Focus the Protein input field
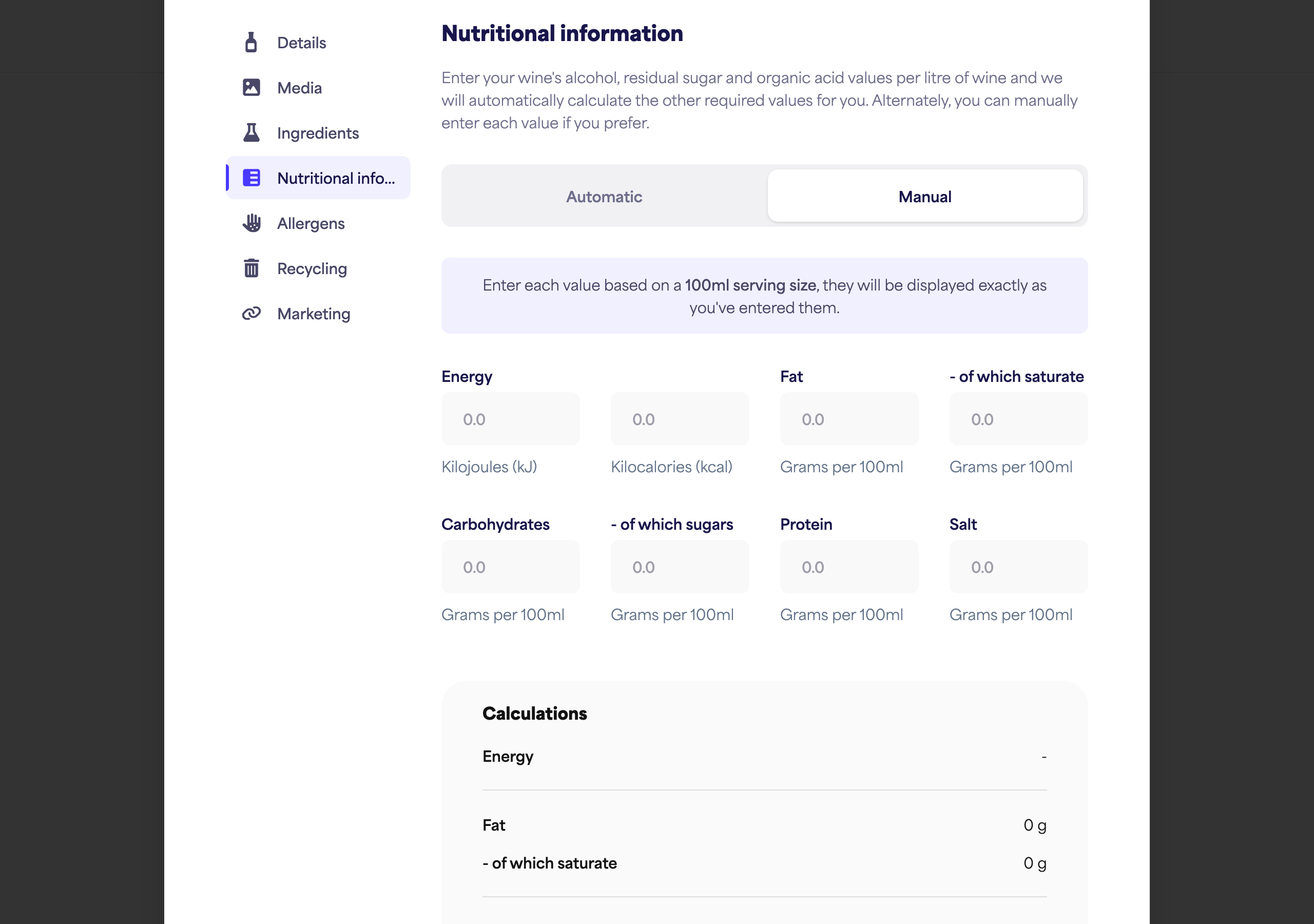The width and height of the screenshot is (1314, 924). [849, 567]
